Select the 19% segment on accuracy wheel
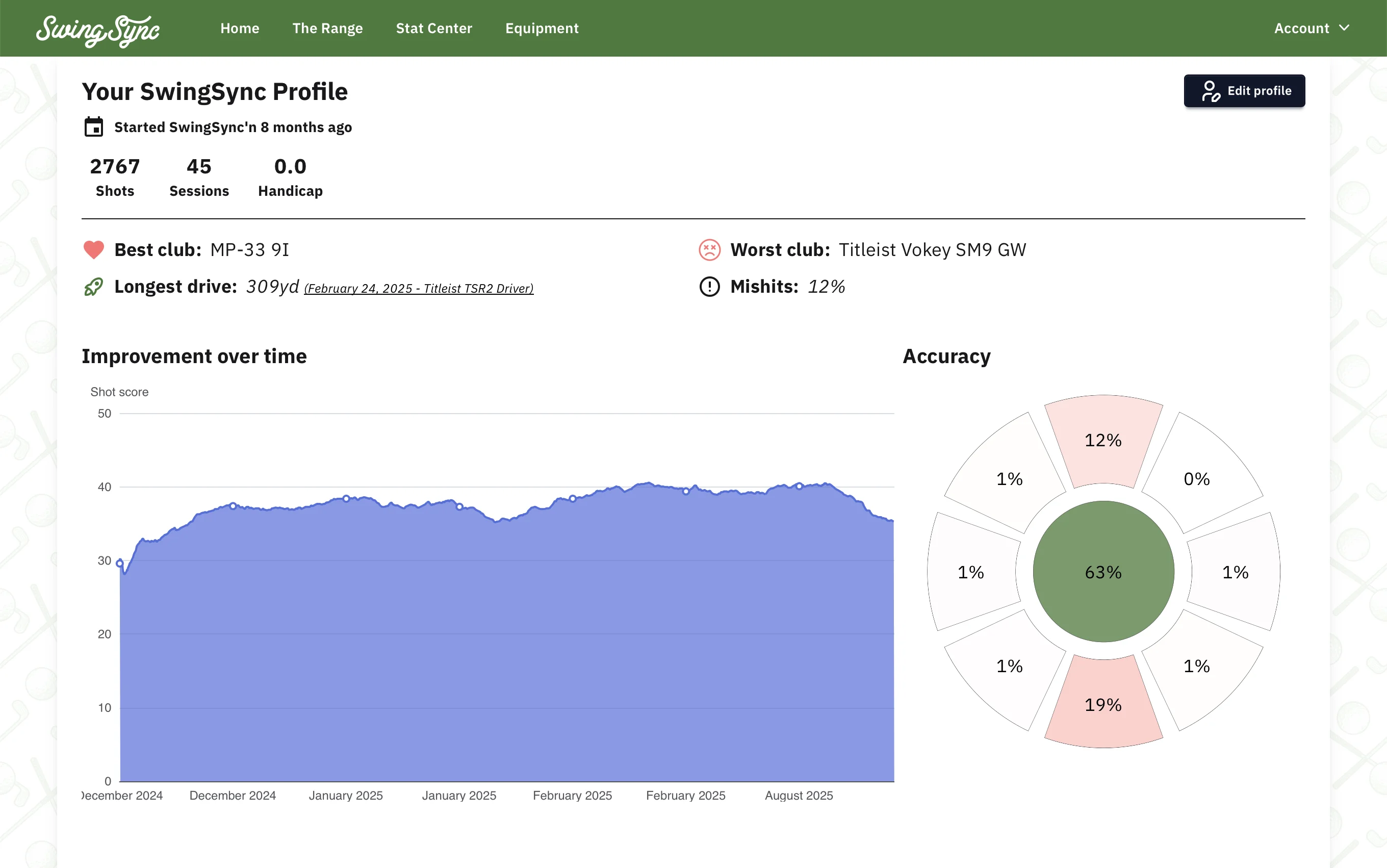This screenshot has height=868, width=1387. (1102, 705)
